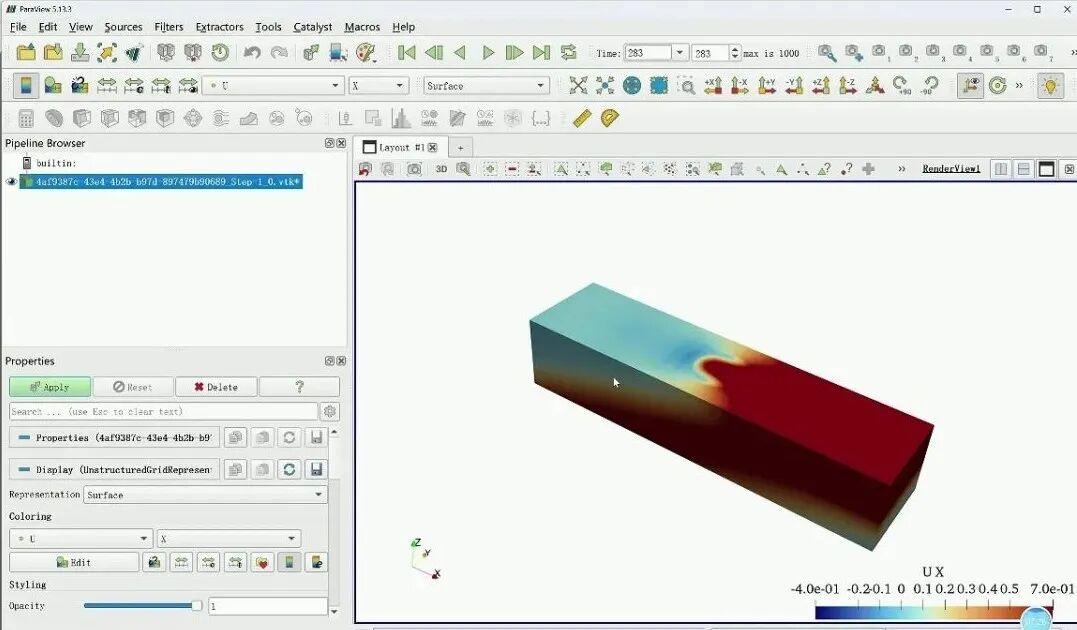1077x630 pixels.
Task: Toggle visibility eye of the vtk file
Action: [11, 181]
